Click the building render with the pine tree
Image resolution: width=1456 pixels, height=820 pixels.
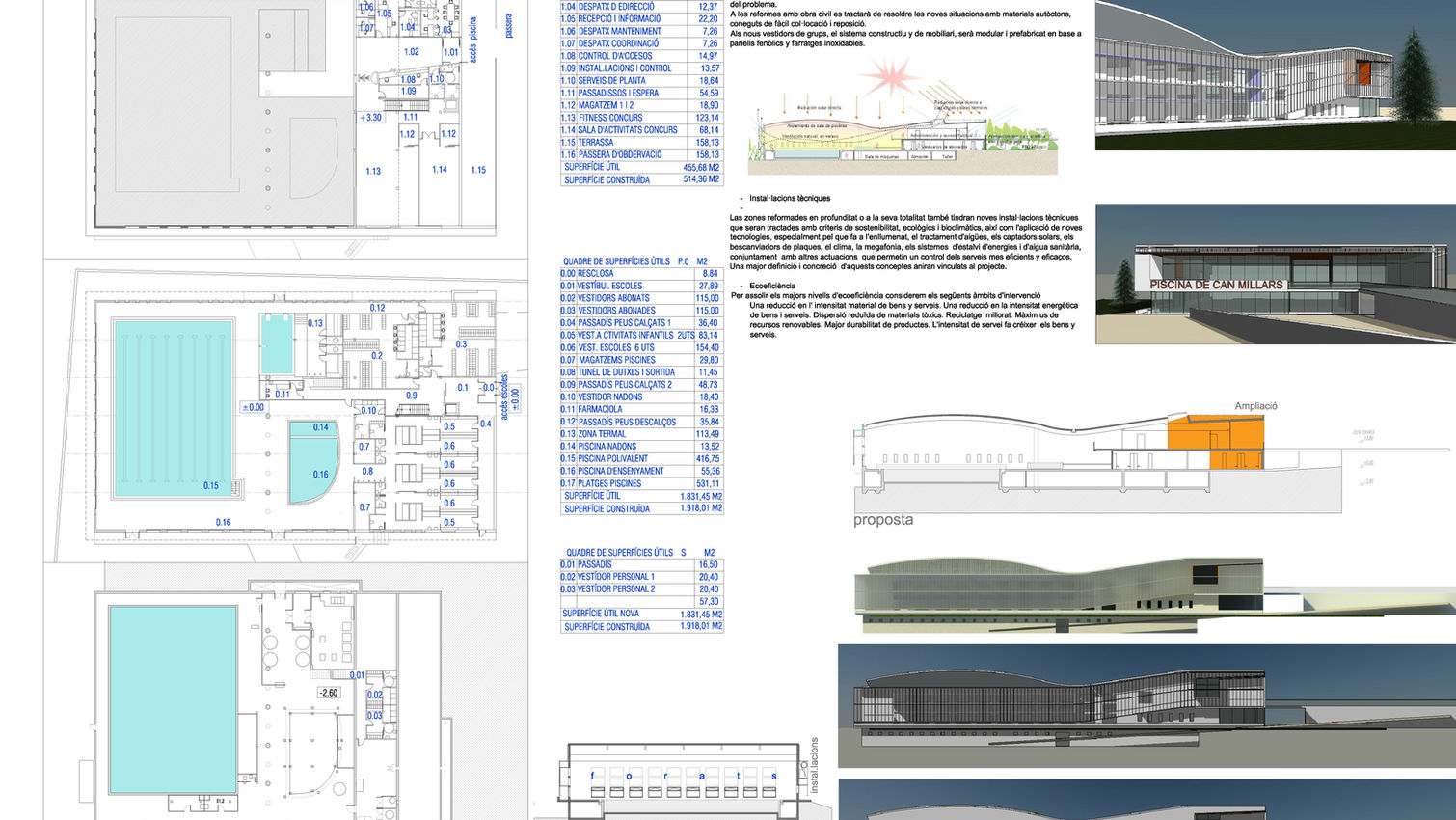(x=1275, y=75)
